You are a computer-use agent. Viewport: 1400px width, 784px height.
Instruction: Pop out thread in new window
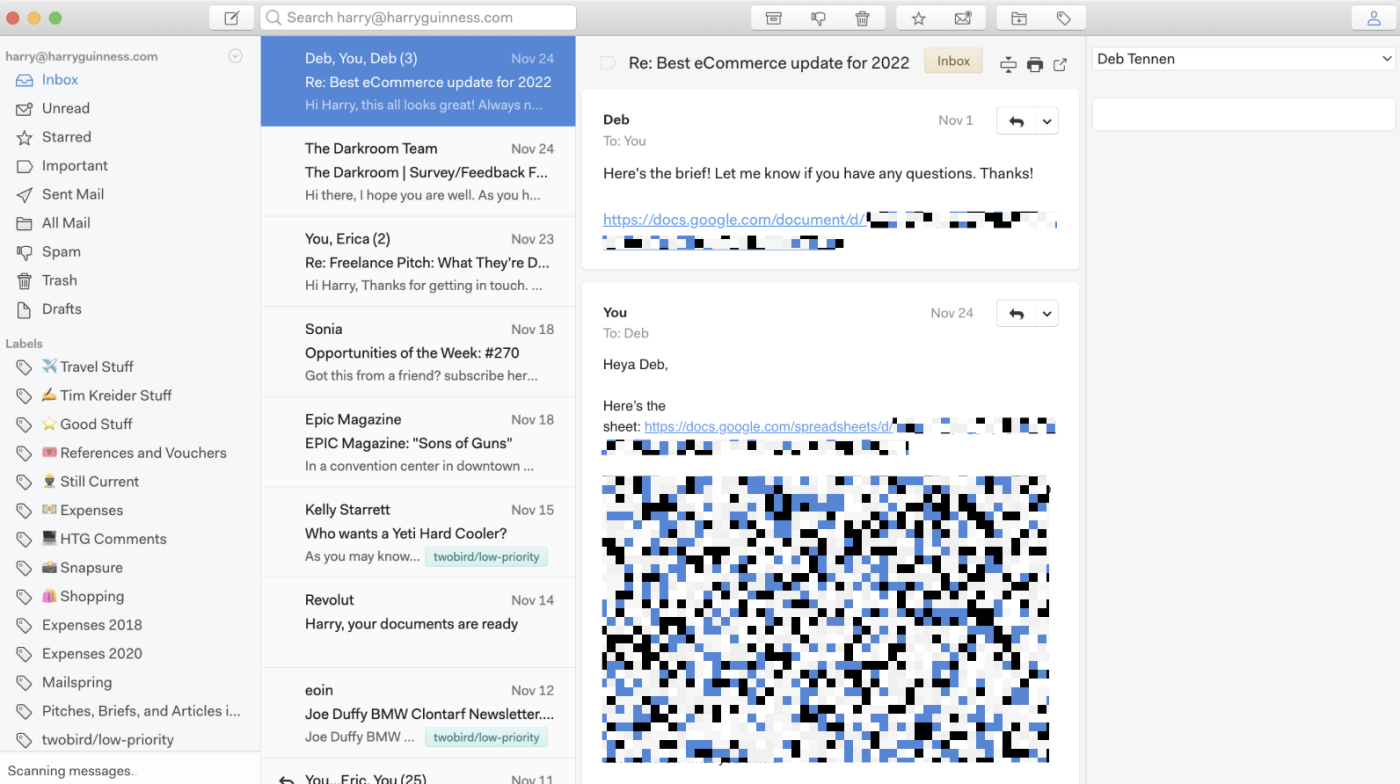point(1060,64)
